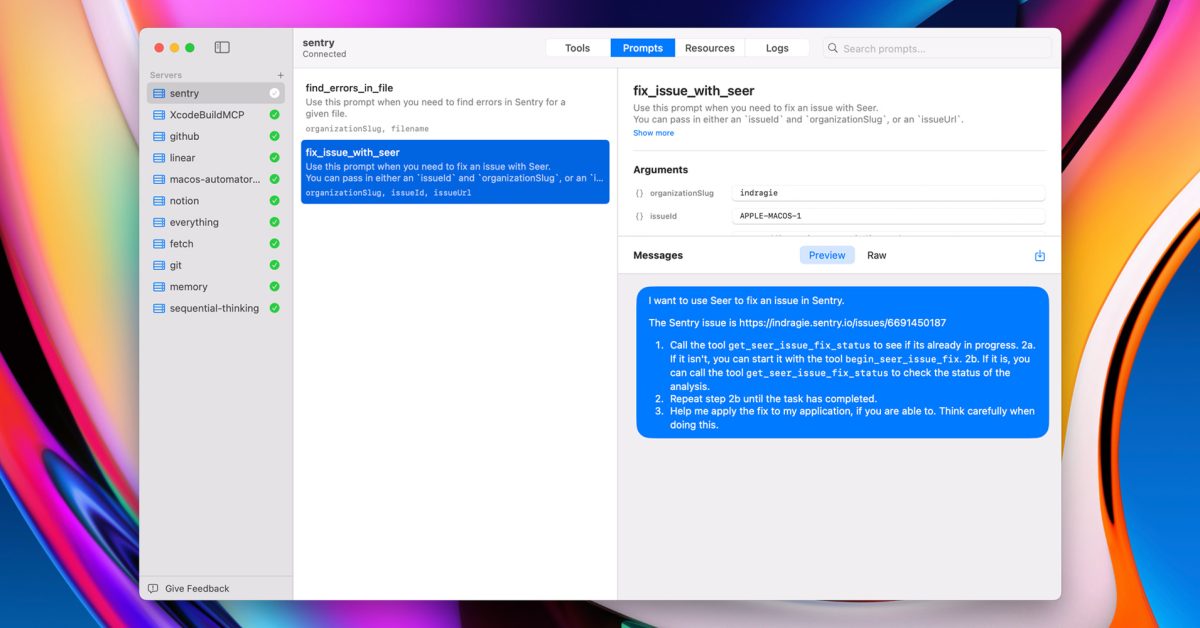The height and width of the screenshot is (628, 1200).
Task: Click the Messages heading
Action: [658, 256]
